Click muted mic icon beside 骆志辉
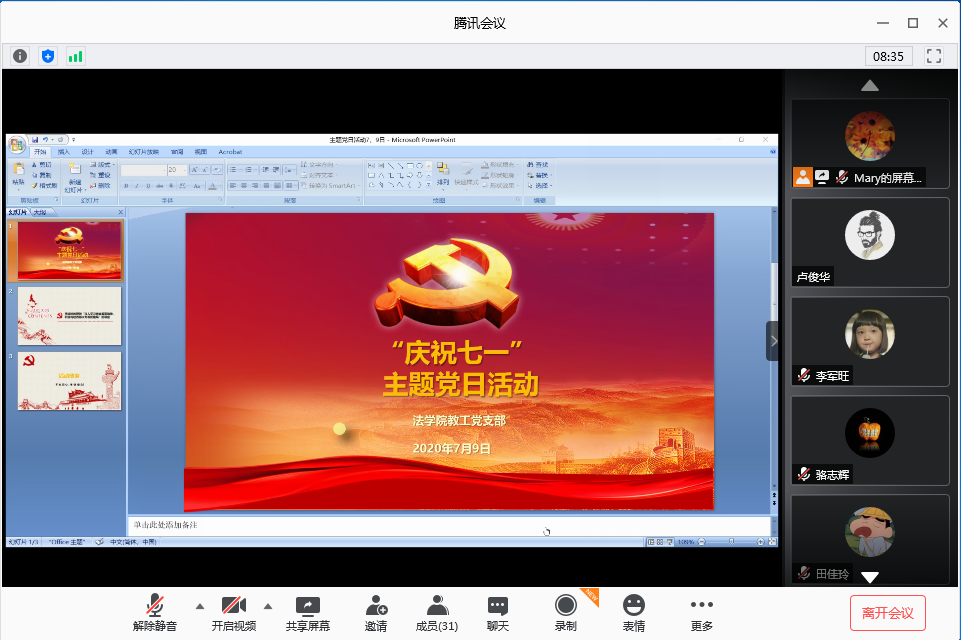 804,474
